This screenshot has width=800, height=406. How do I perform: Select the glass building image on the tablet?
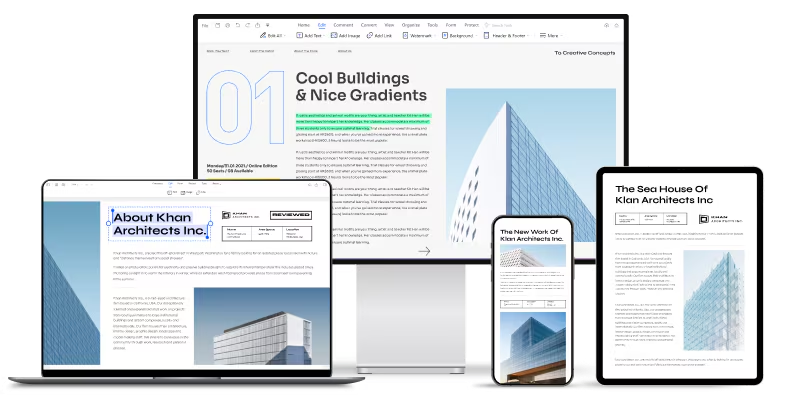713,300
